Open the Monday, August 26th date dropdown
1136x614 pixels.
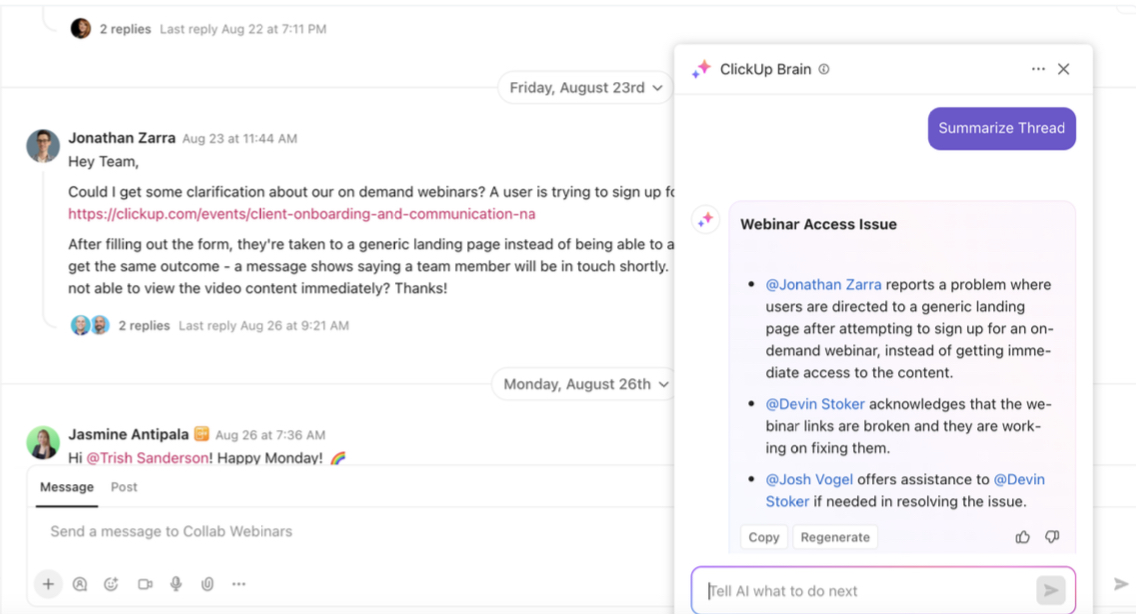click(x=584, y=383)
